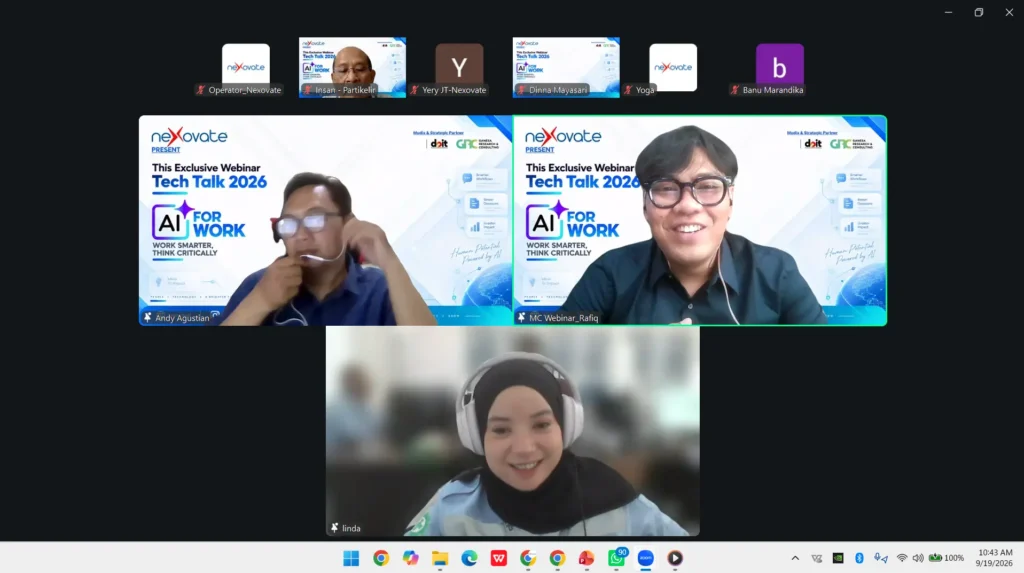Screen dimensions: 1024x573
Task: Click the MC Webinar_Rafiq name label
Action: pos(564,318)
